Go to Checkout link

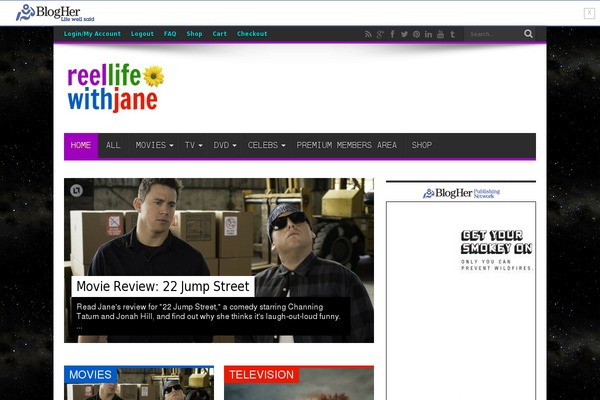coord(252,34)
